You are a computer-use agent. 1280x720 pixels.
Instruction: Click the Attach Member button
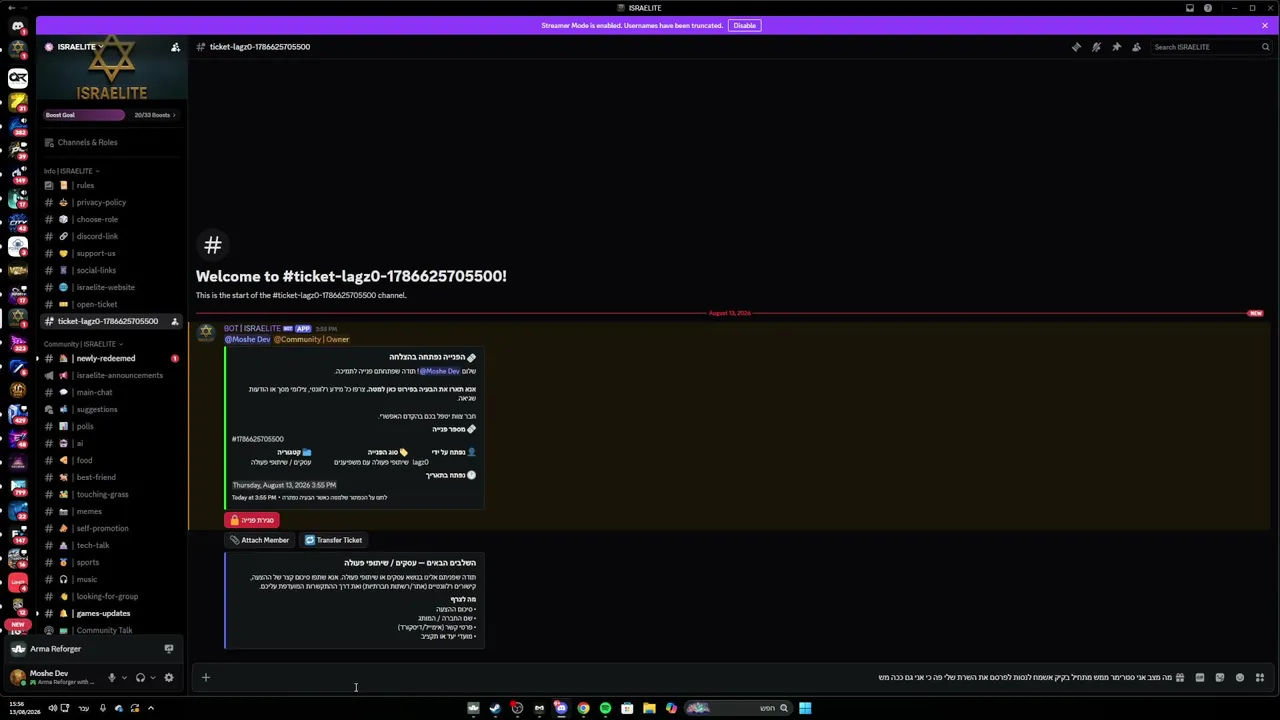click(x=259, y=540)
